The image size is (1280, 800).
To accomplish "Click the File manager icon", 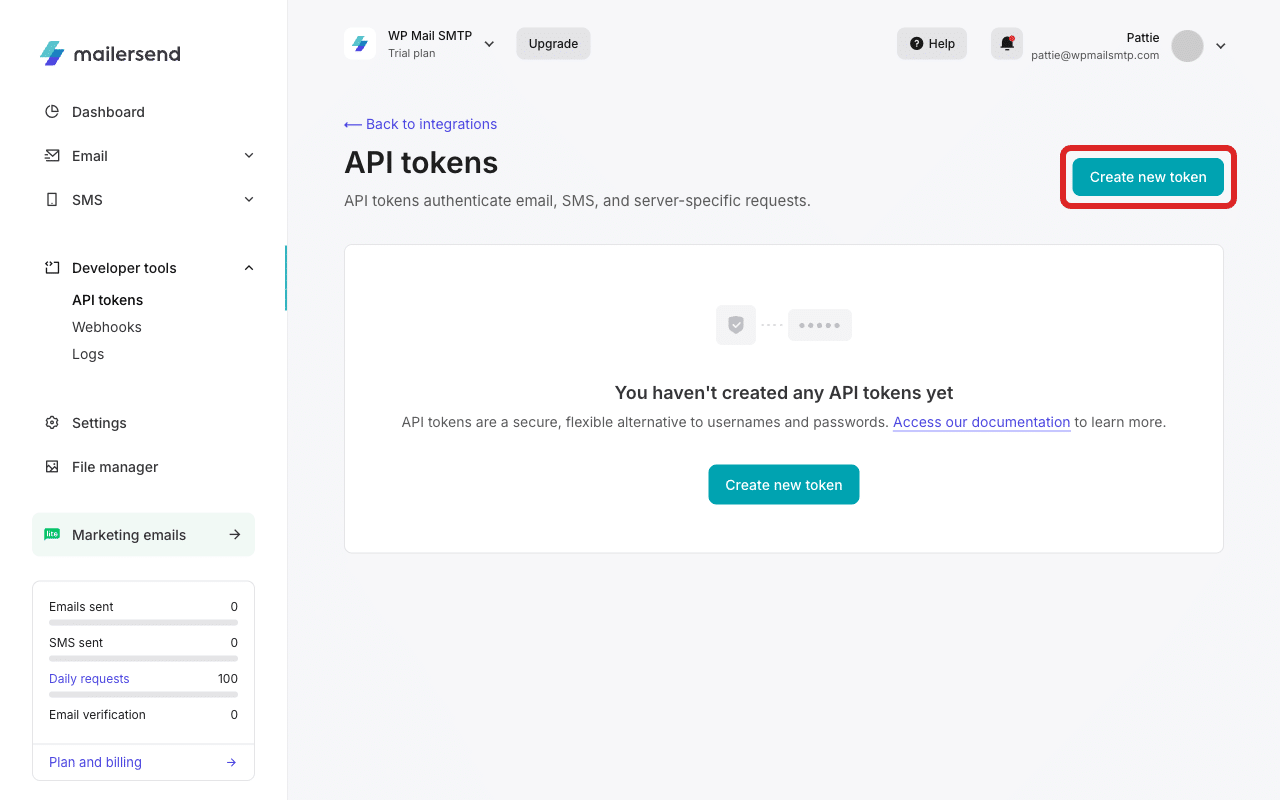I will [51, 467].
